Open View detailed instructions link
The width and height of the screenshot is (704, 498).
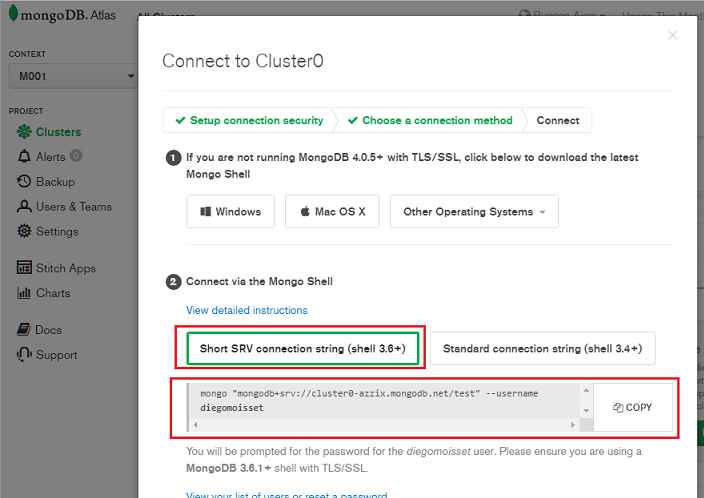(246, 310)
